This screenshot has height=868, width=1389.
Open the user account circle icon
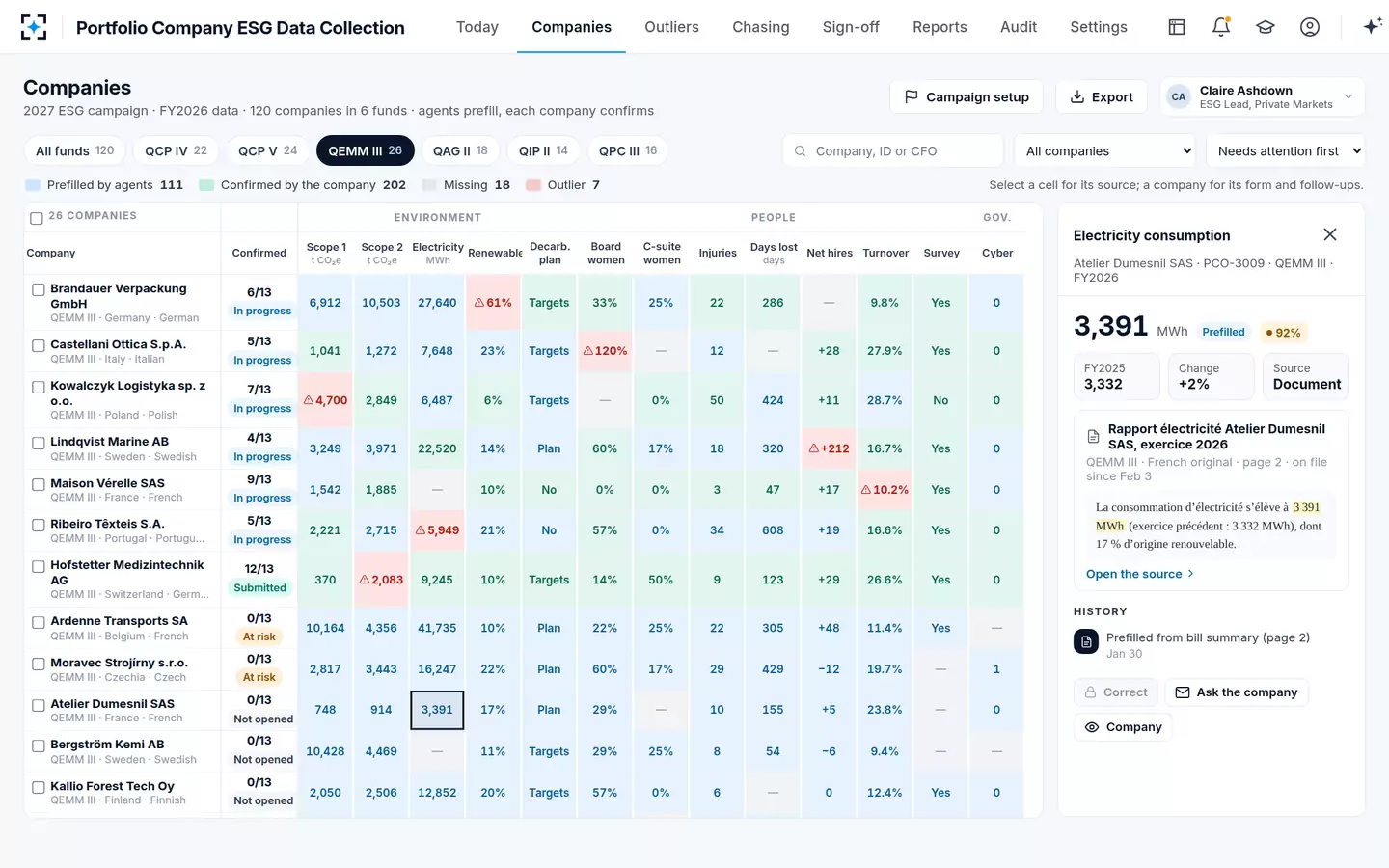pyautogui.click(x=1310, y=27)
